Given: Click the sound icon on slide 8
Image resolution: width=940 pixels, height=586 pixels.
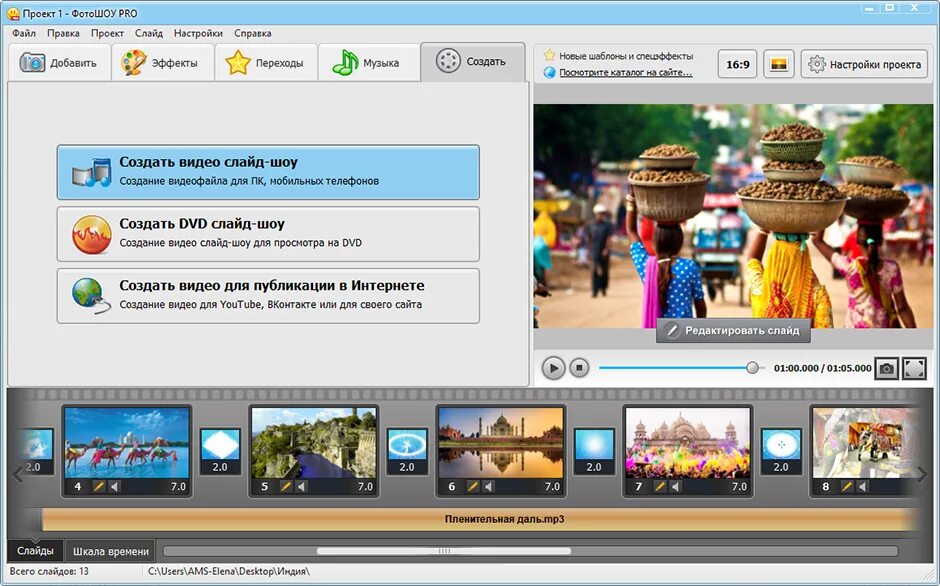Looking at the screenshot, I should pyautogui.click(x=863, y=486).
